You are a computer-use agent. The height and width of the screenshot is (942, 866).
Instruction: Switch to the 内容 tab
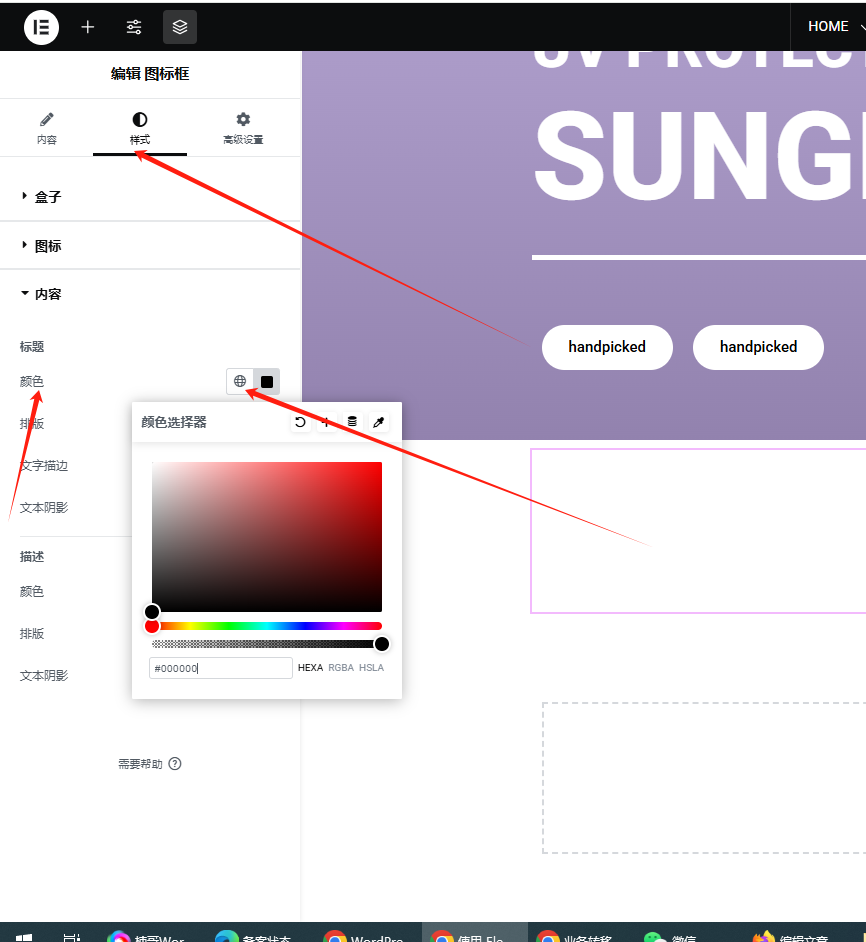click(47, 128)
